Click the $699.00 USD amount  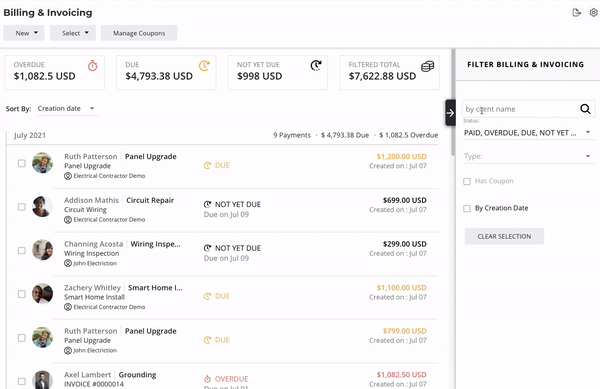point(404,200)
